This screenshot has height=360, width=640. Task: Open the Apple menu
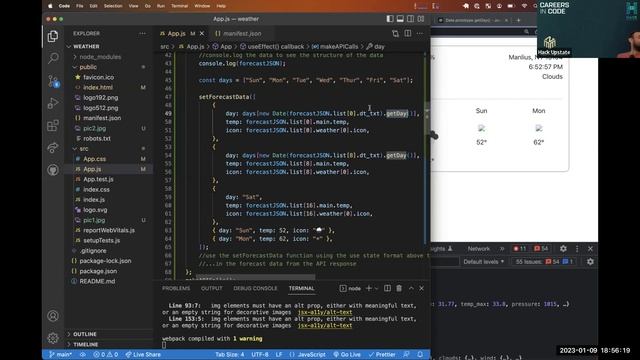click(x=51, y=6)
